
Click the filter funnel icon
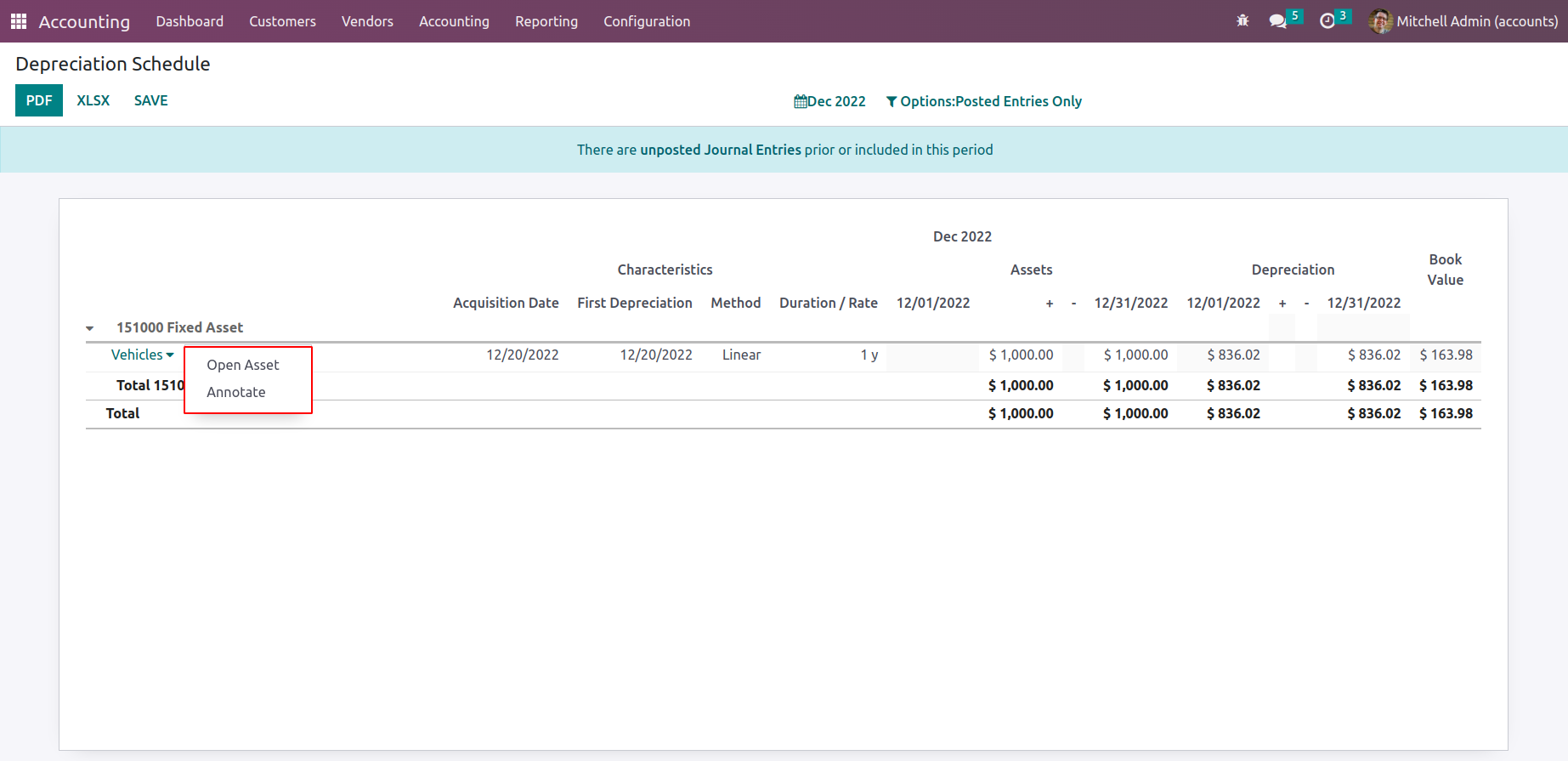tap(892, 102)
